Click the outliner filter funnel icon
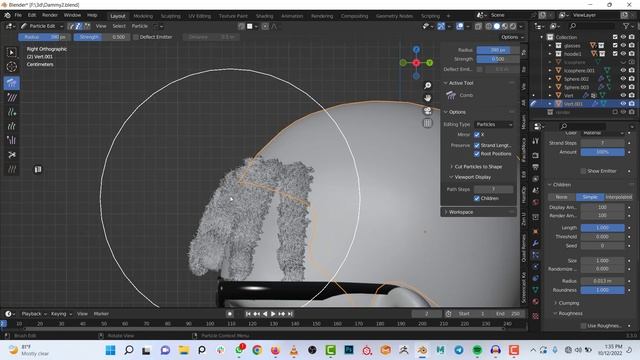This screenshot has width=640, height=360. [x=626, y=26]
